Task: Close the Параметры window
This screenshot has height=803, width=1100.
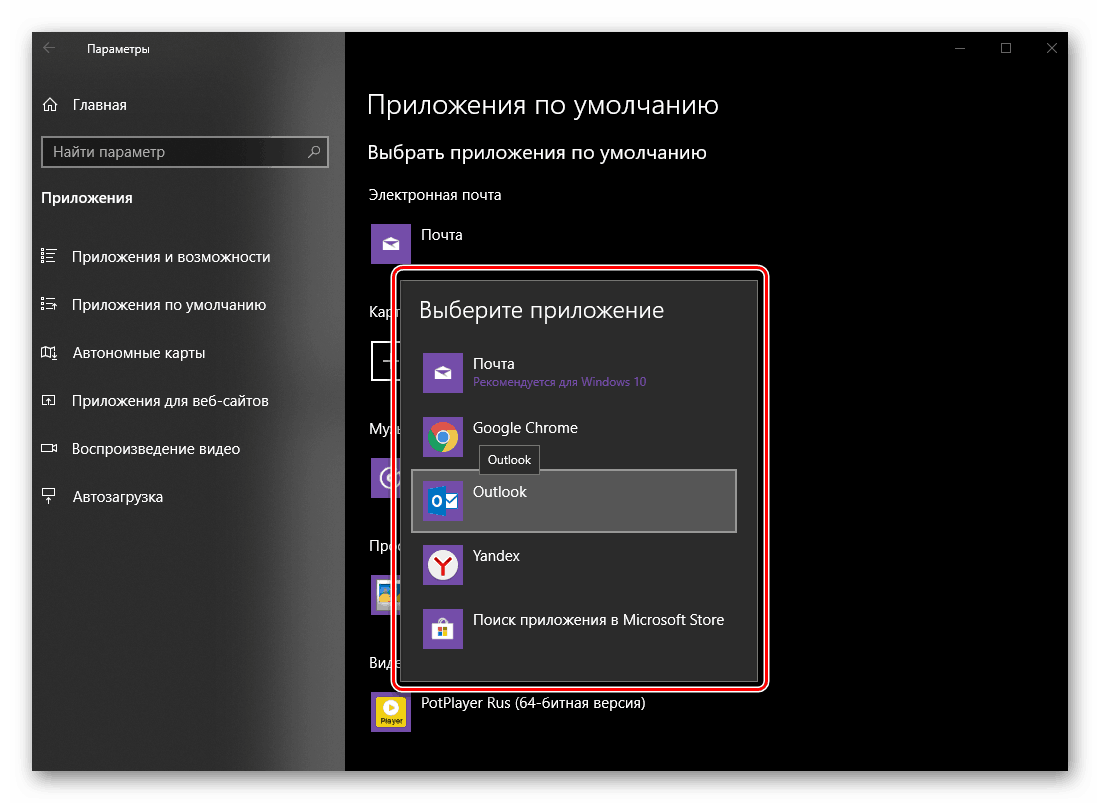Action: (x=1052, y=48)
